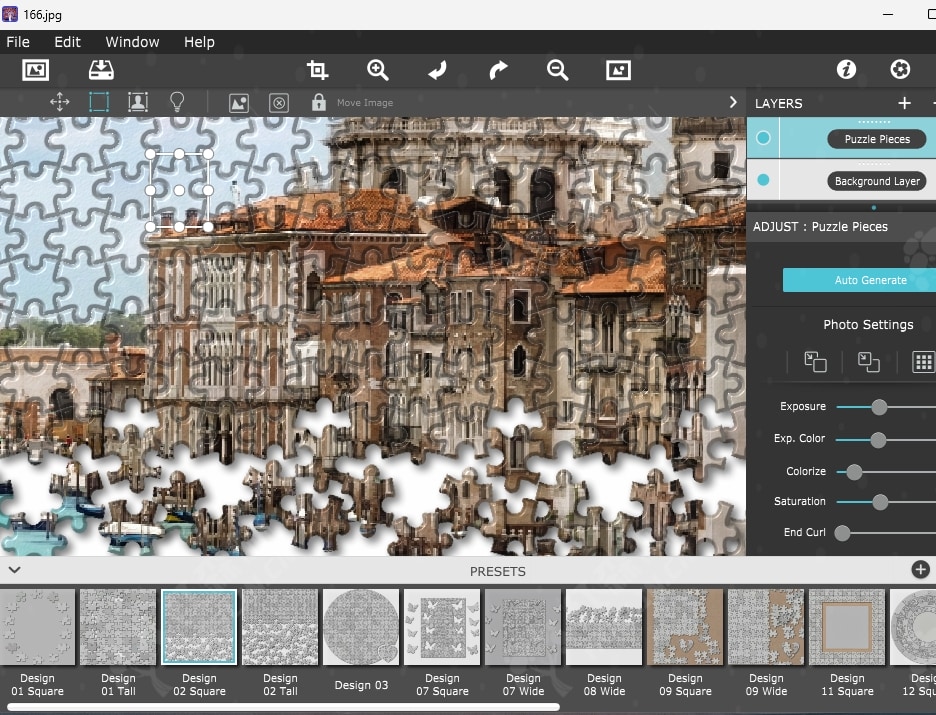
Task: Toggle visibility of Background Layer
Action: tap(763, 181)
